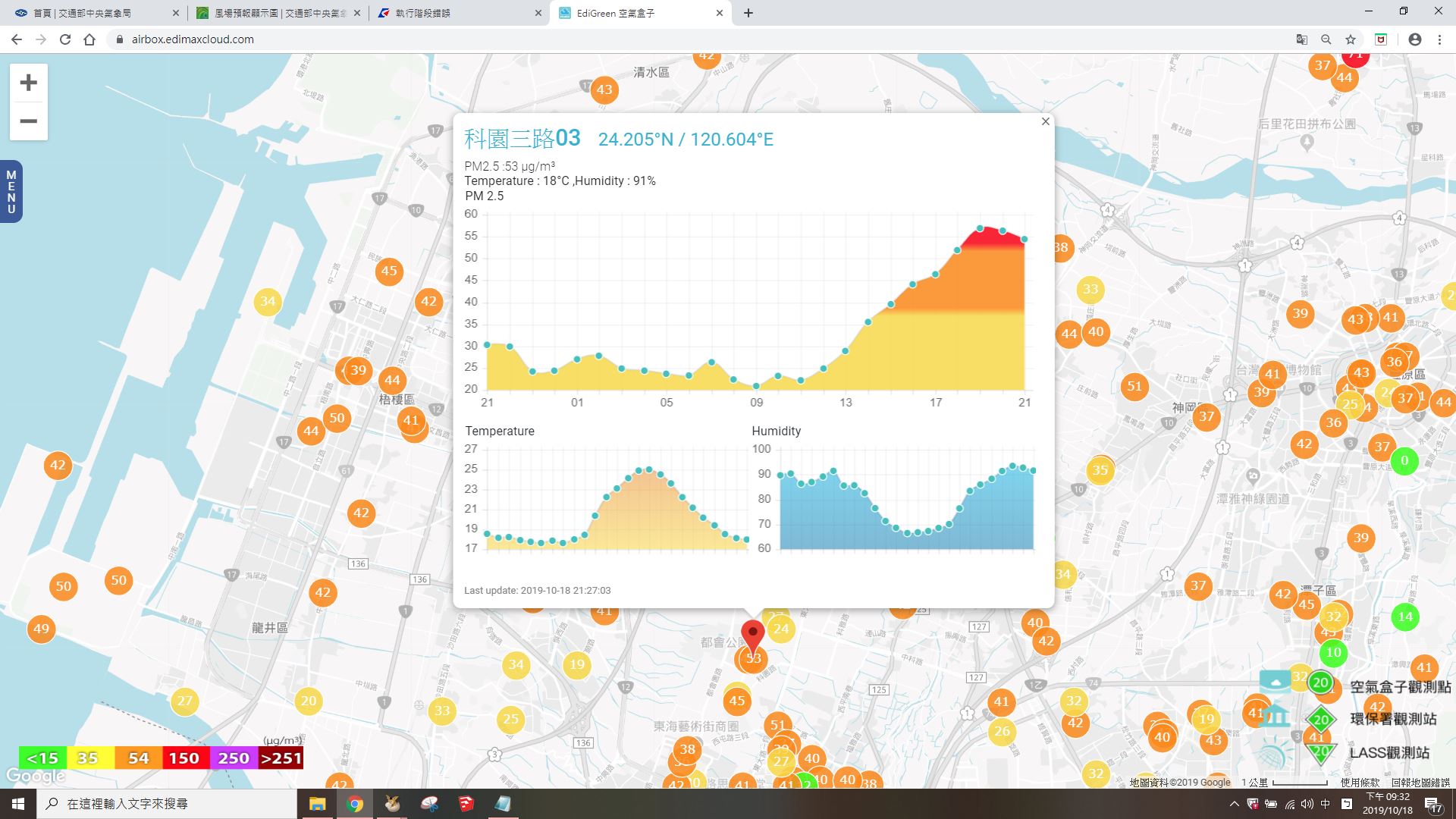Click the taskbar search box
This screenshot has width=1456, height=819.
[x=167, y=804]
